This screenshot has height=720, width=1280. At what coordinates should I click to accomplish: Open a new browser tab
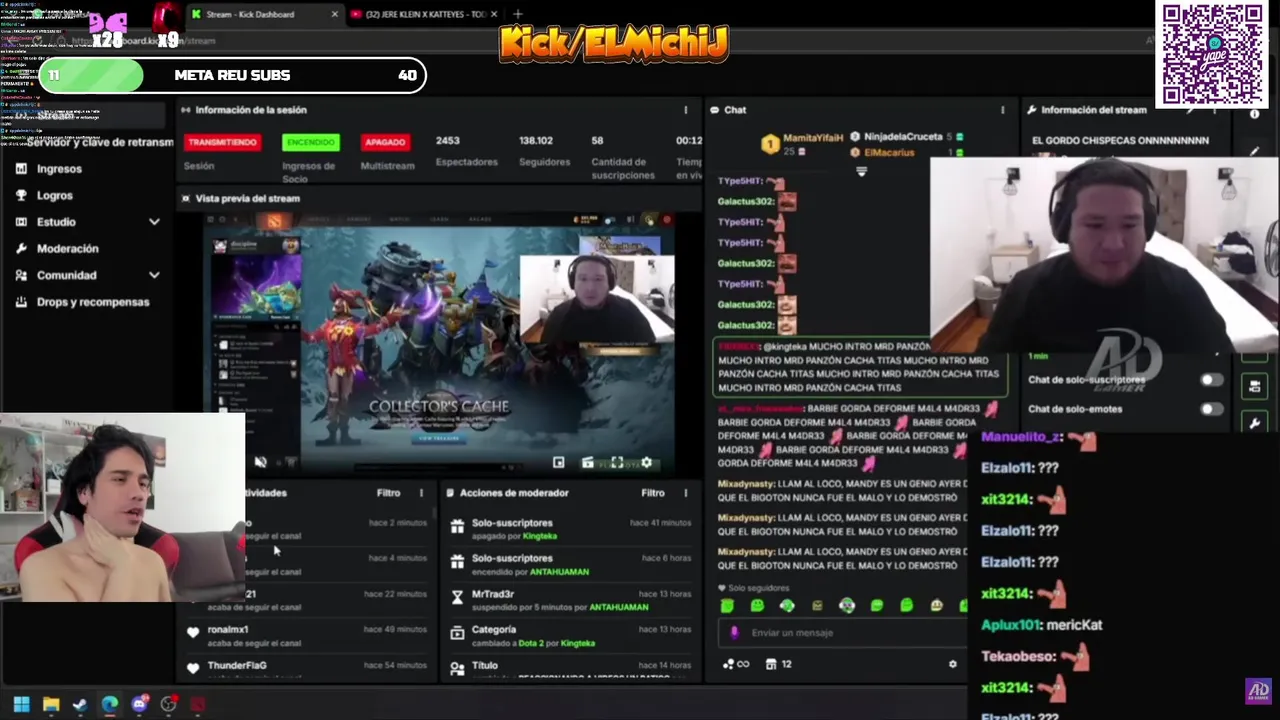pos(517,14)
